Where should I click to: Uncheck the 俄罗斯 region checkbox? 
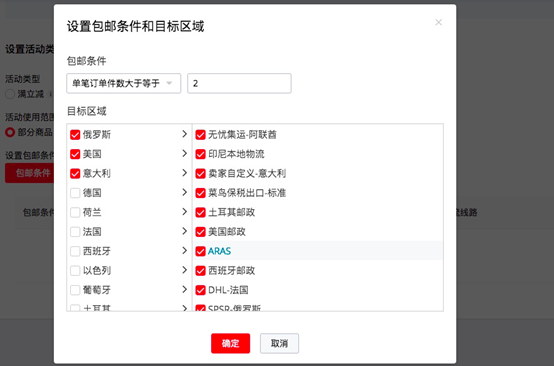click(75, 135)
